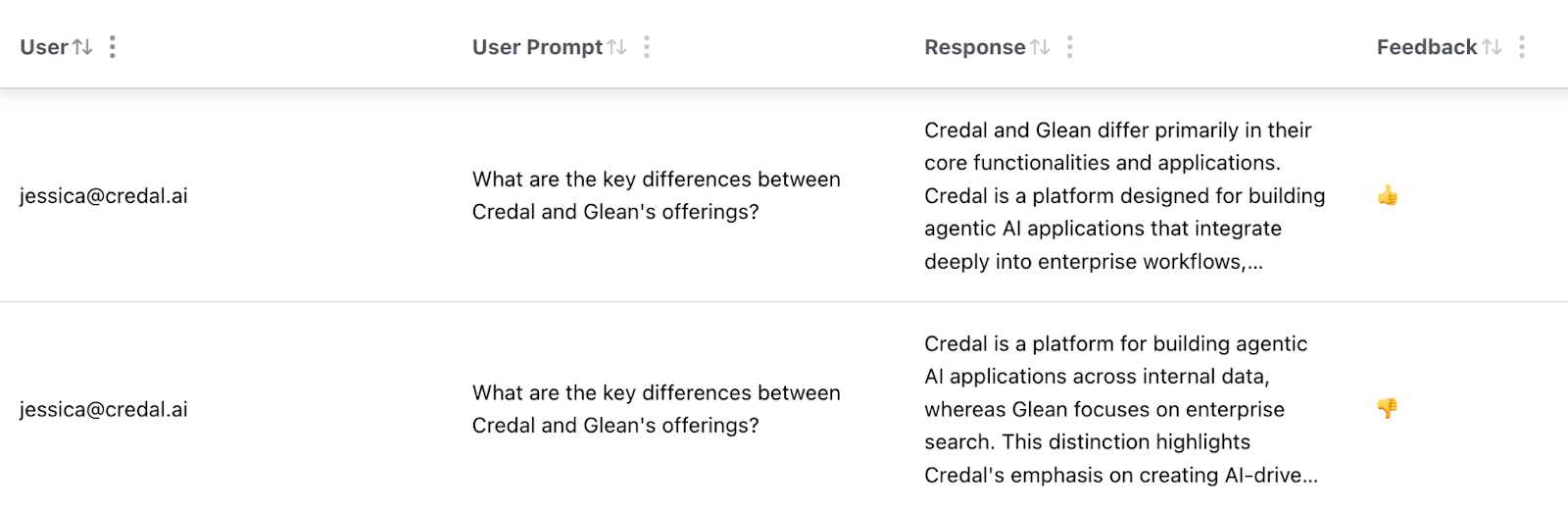Viewport: 1568px width, 510px height.
Task: Open first row prompt about Credal and Glean
Action: point(657,195)
